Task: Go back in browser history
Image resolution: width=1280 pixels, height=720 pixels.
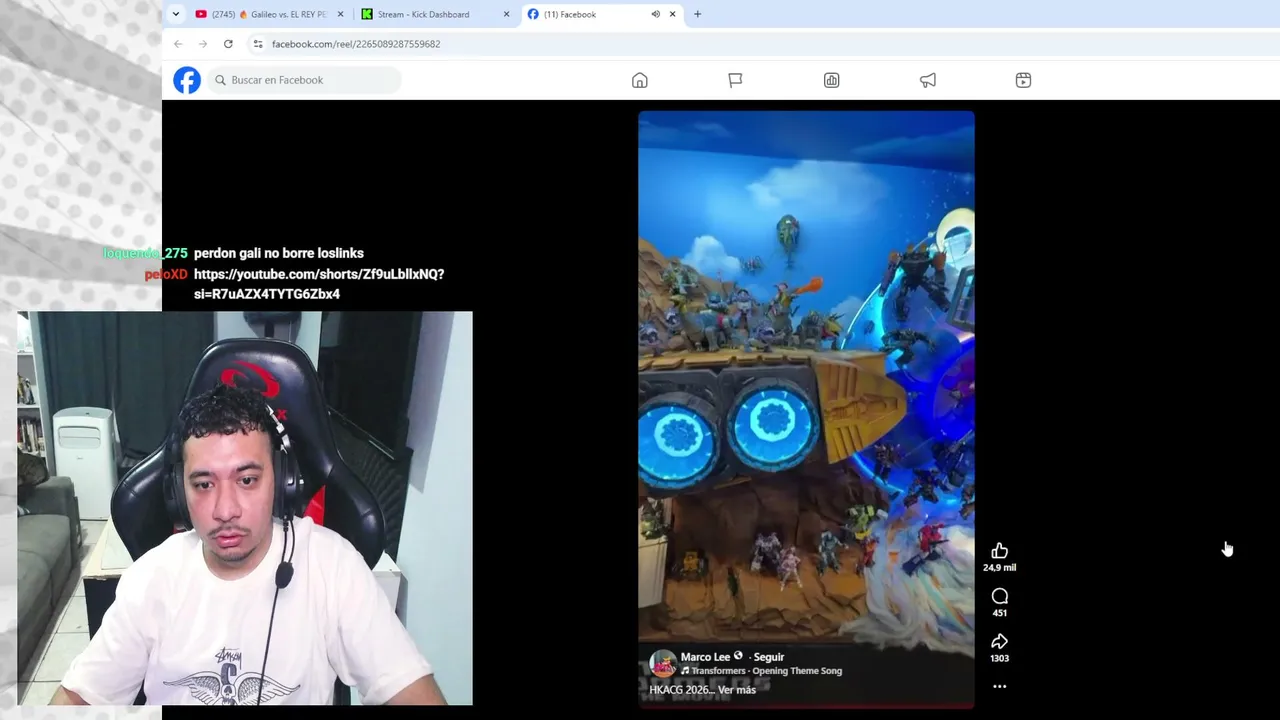Action: pos(178,44)
